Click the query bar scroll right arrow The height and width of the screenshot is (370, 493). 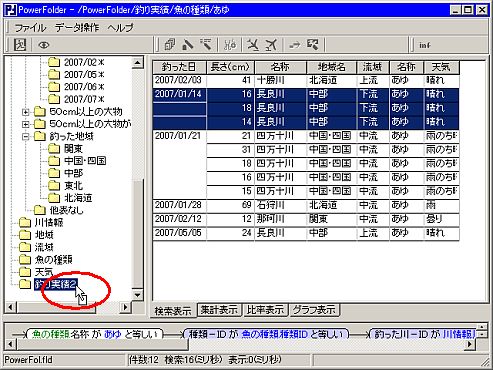(x=469, y=344)
